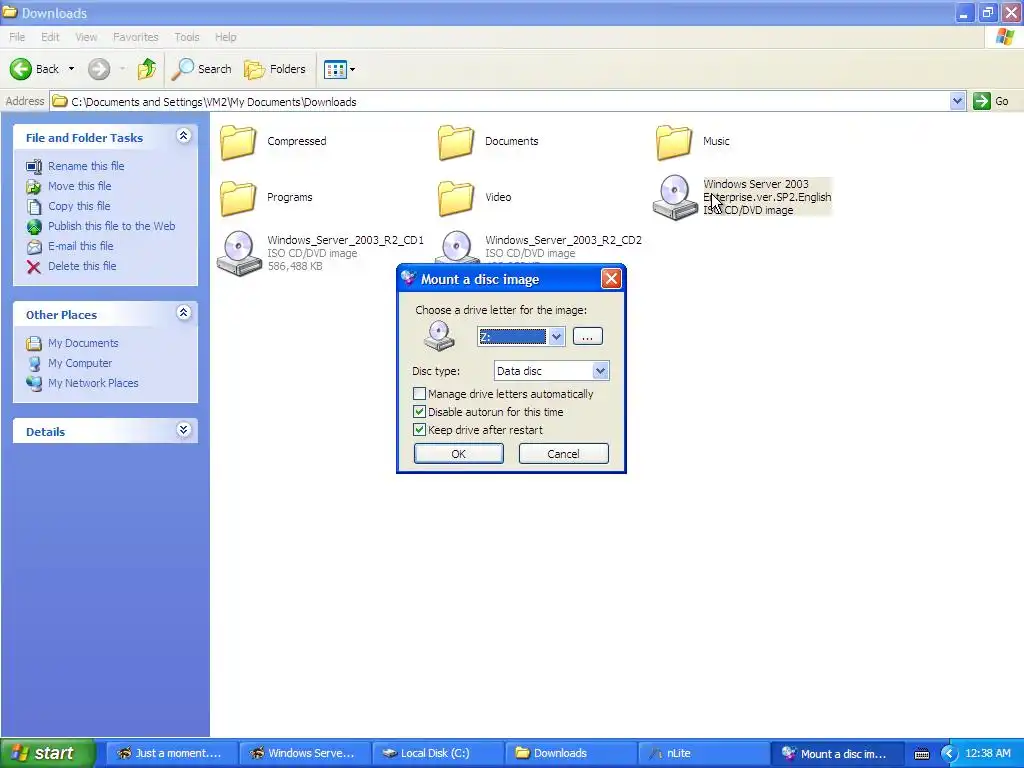This screenshot has height=768, width=1024.
Task: Click the Forward arrow icon
Action: pos(99,69)
